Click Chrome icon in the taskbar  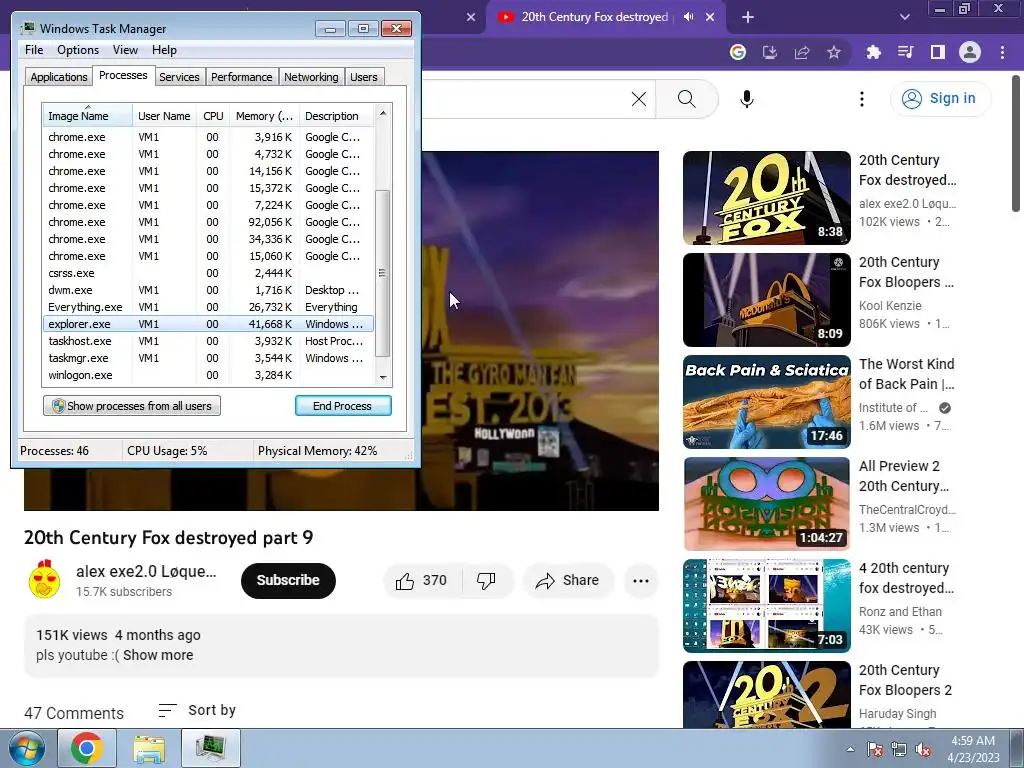(87, 748)
